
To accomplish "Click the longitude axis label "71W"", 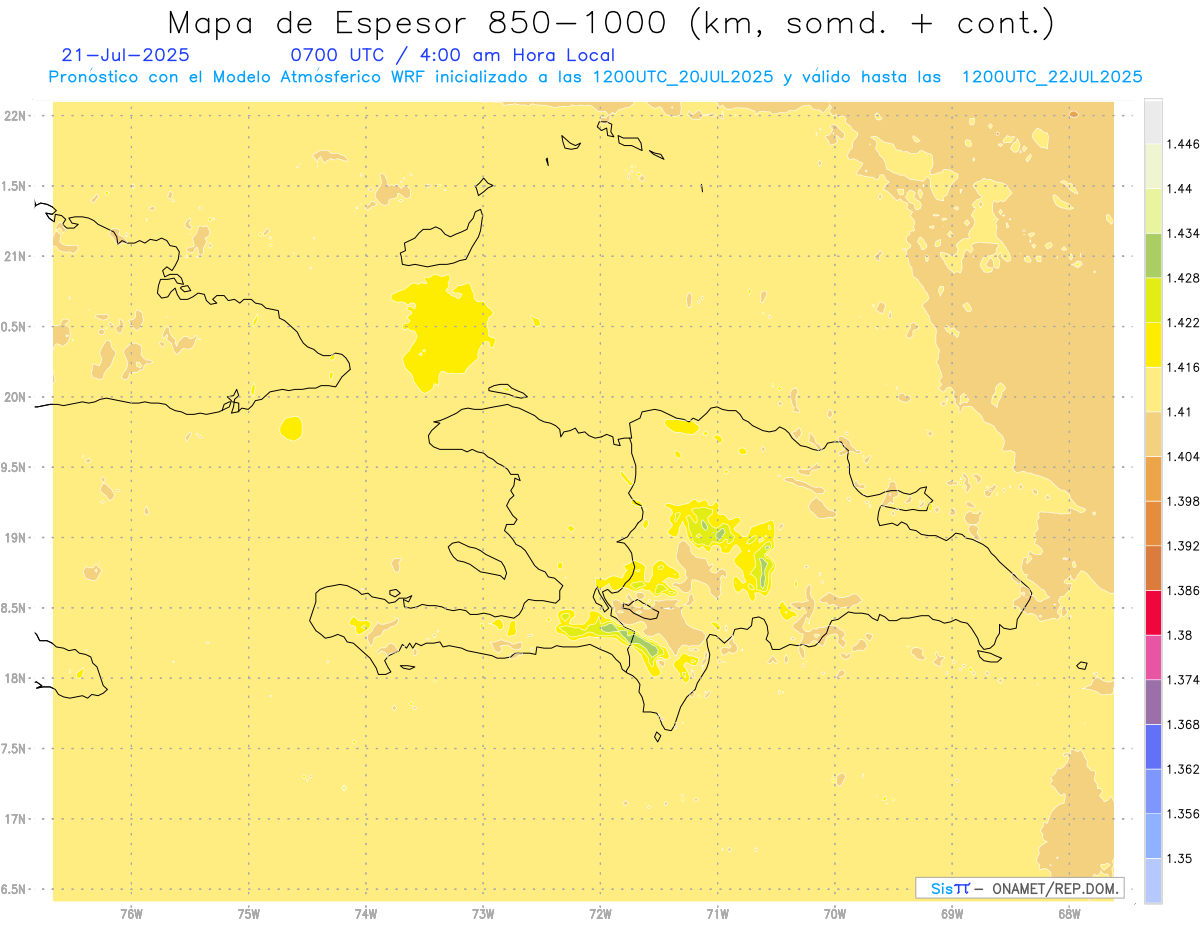I will pos(717,914).
